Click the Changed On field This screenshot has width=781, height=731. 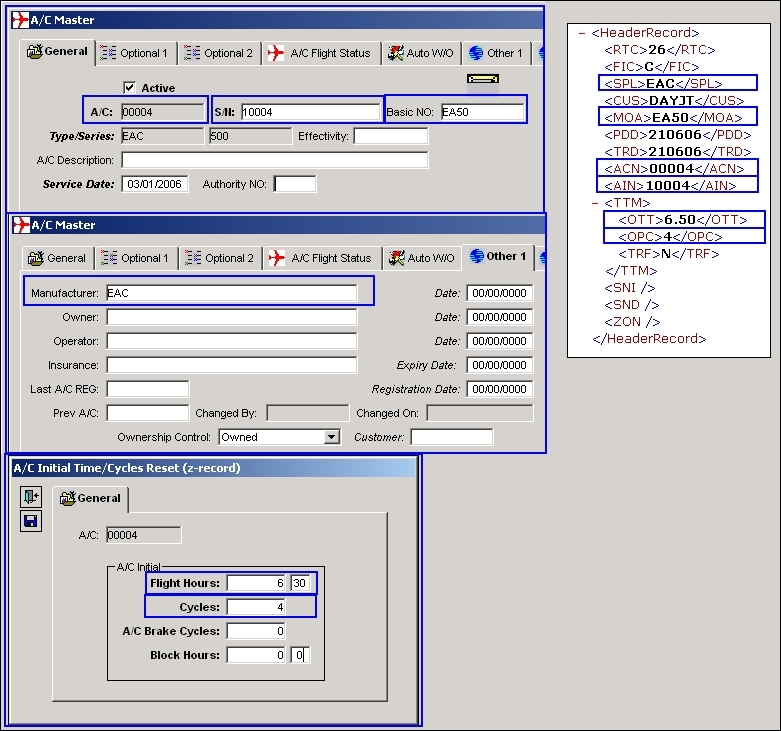480,413
